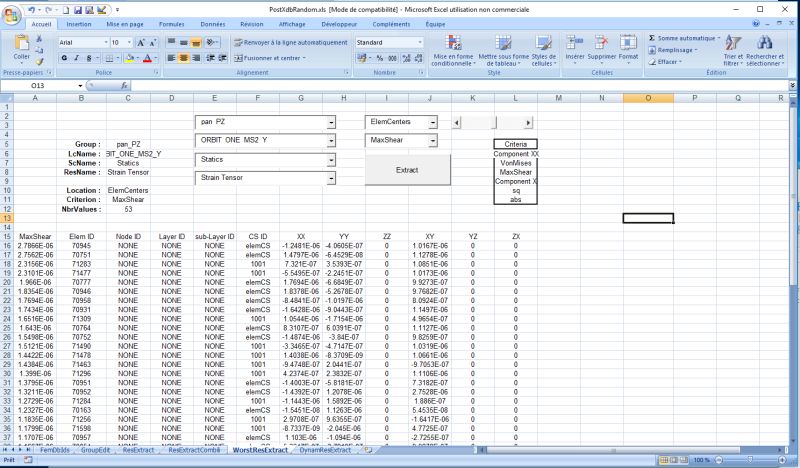The width and height of the screenshot is (800, 468).
Task: Click the borders icon in Police group
Action: click(109, 58)
